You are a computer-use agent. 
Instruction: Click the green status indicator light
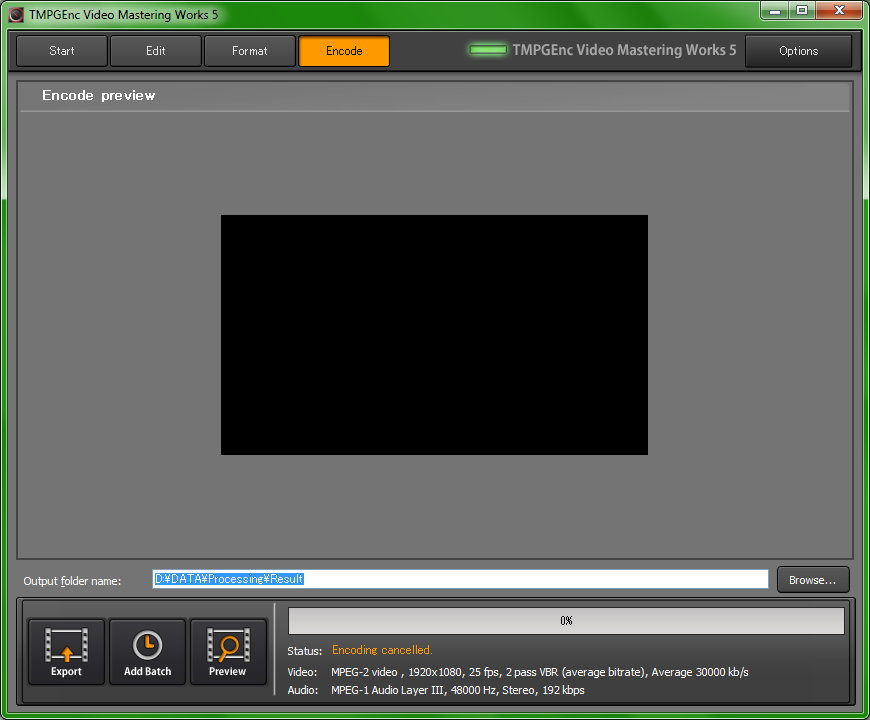(x=488, y=50)
